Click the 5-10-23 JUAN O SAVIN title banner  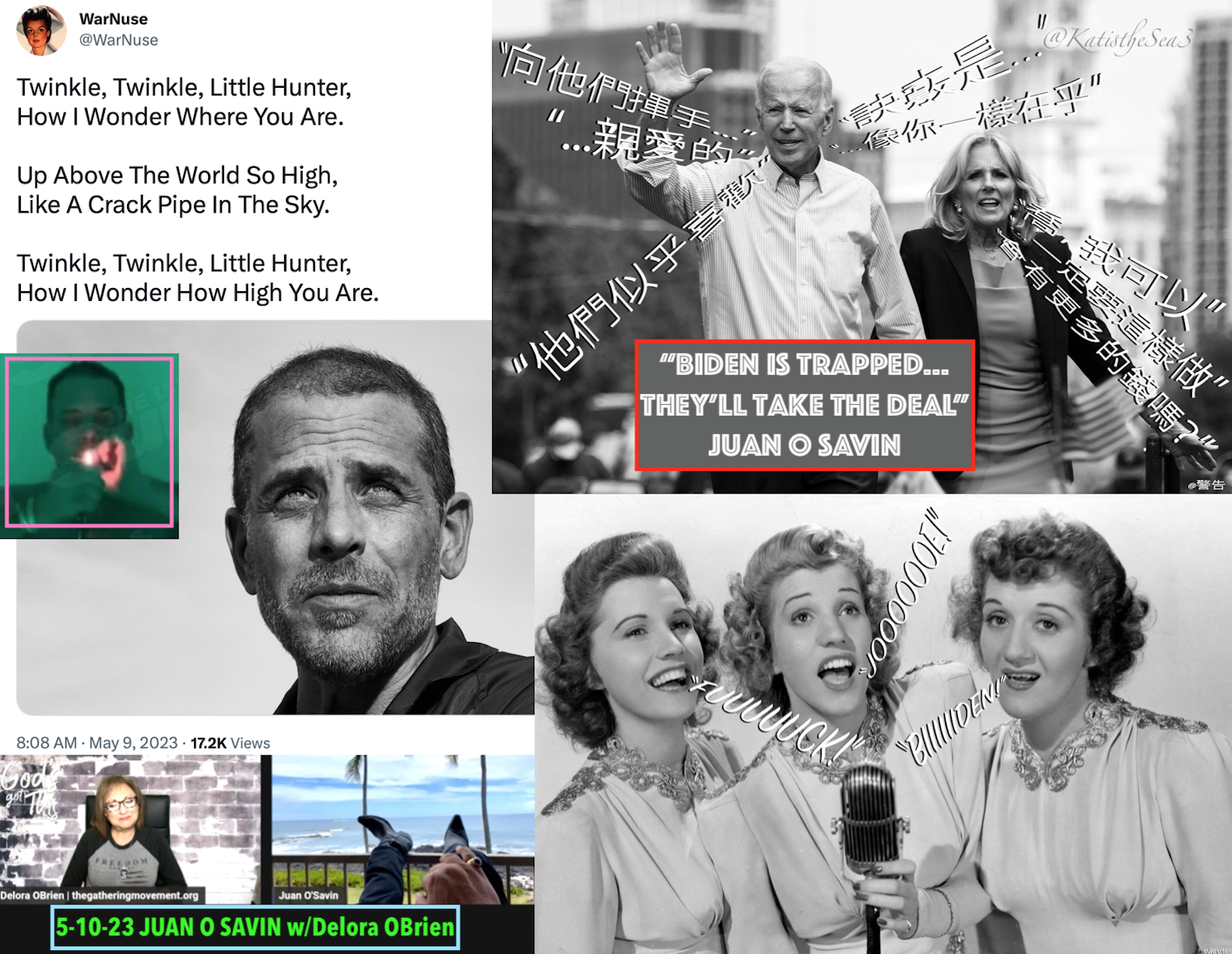255,927
